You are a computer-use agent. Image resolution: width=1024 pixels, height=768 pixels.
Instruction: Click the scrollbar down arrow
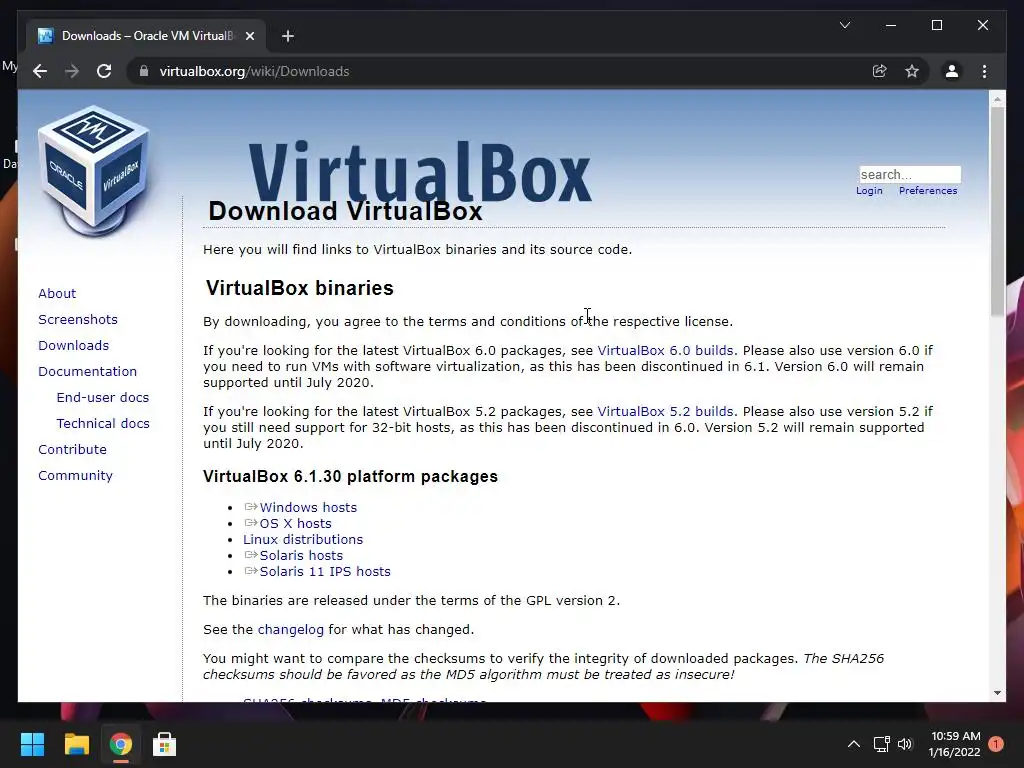pyautogui.click(x=997, y=693)
